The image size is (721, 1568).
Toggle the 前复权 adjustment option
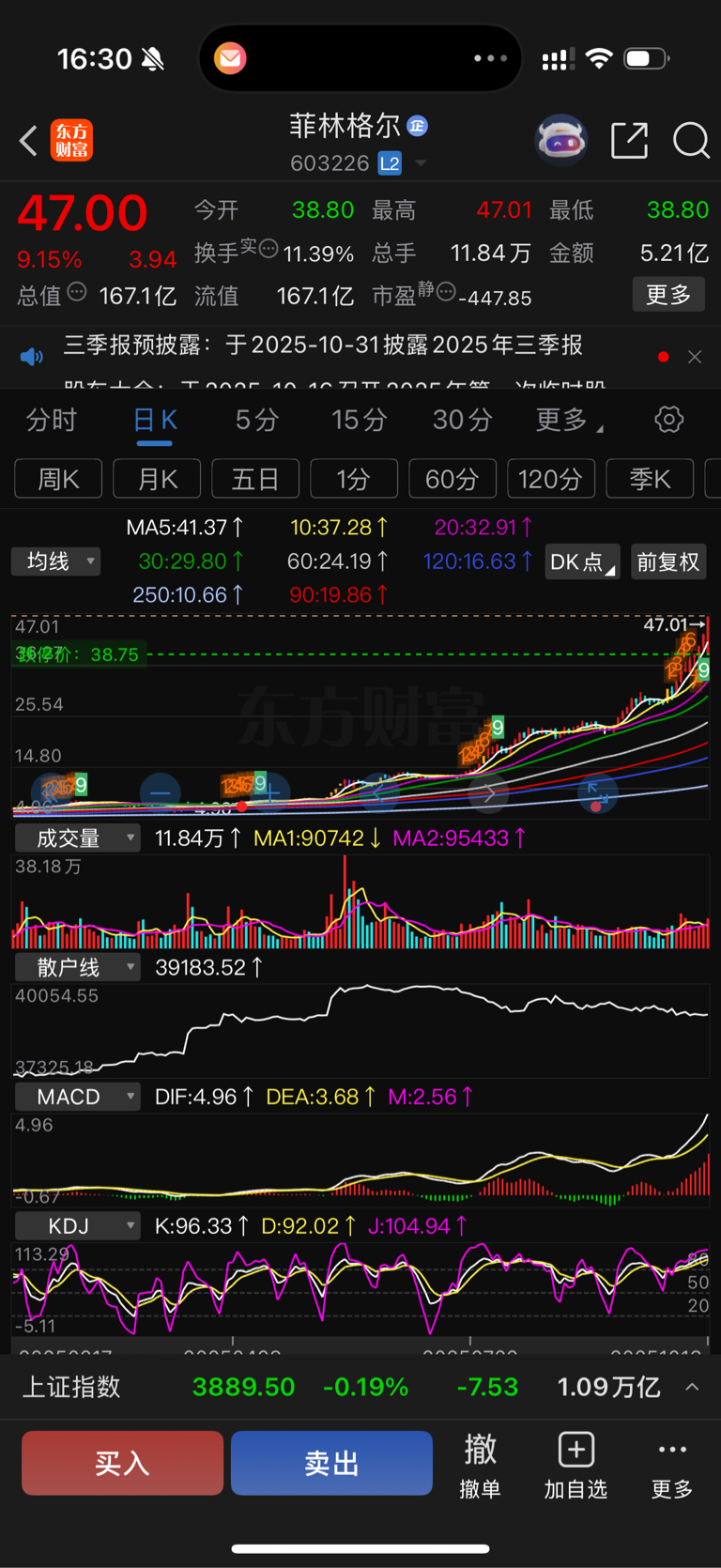(x=668, y=561)
